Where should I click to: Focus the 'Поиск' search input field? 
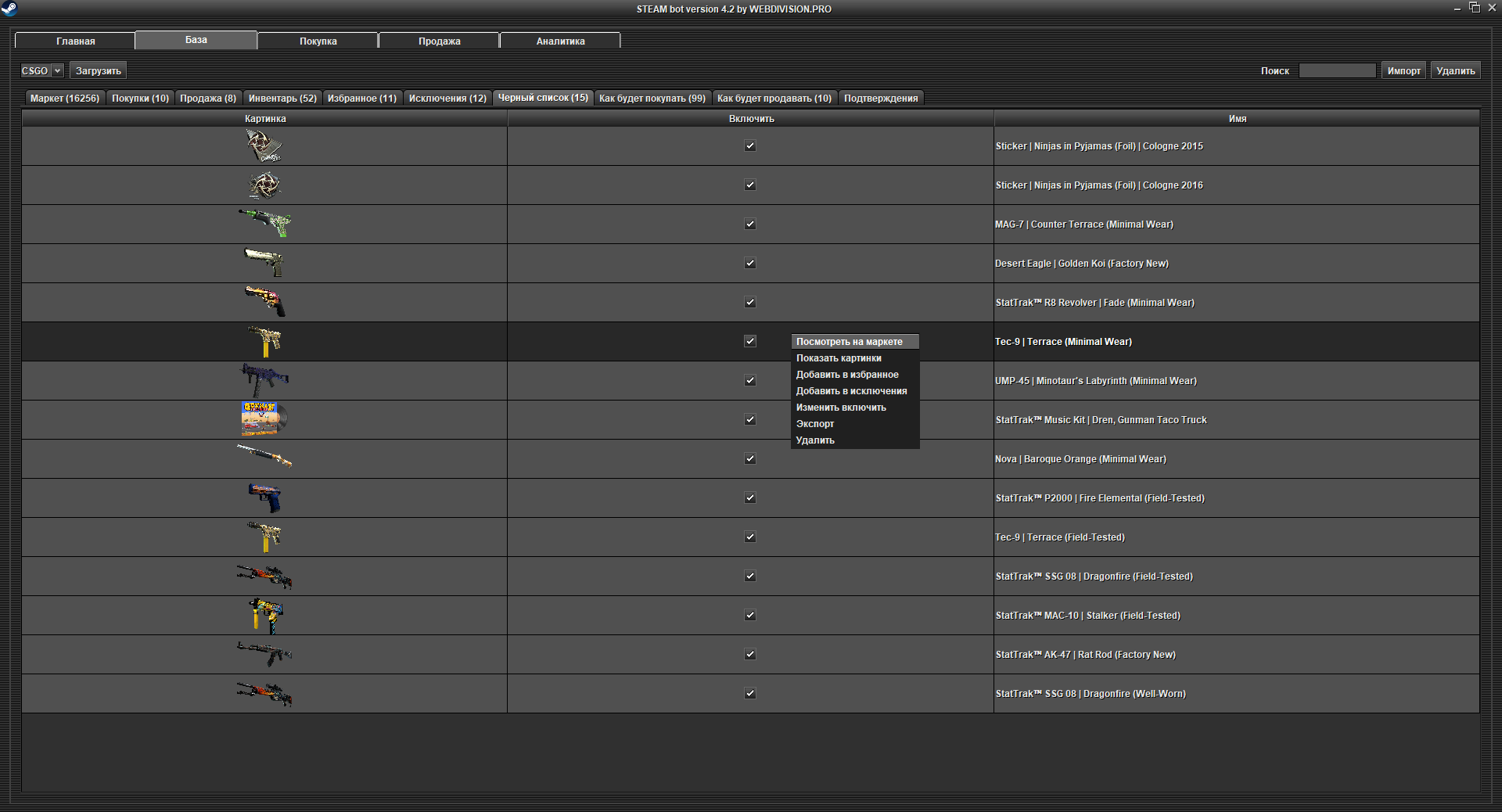point(1337,70)
